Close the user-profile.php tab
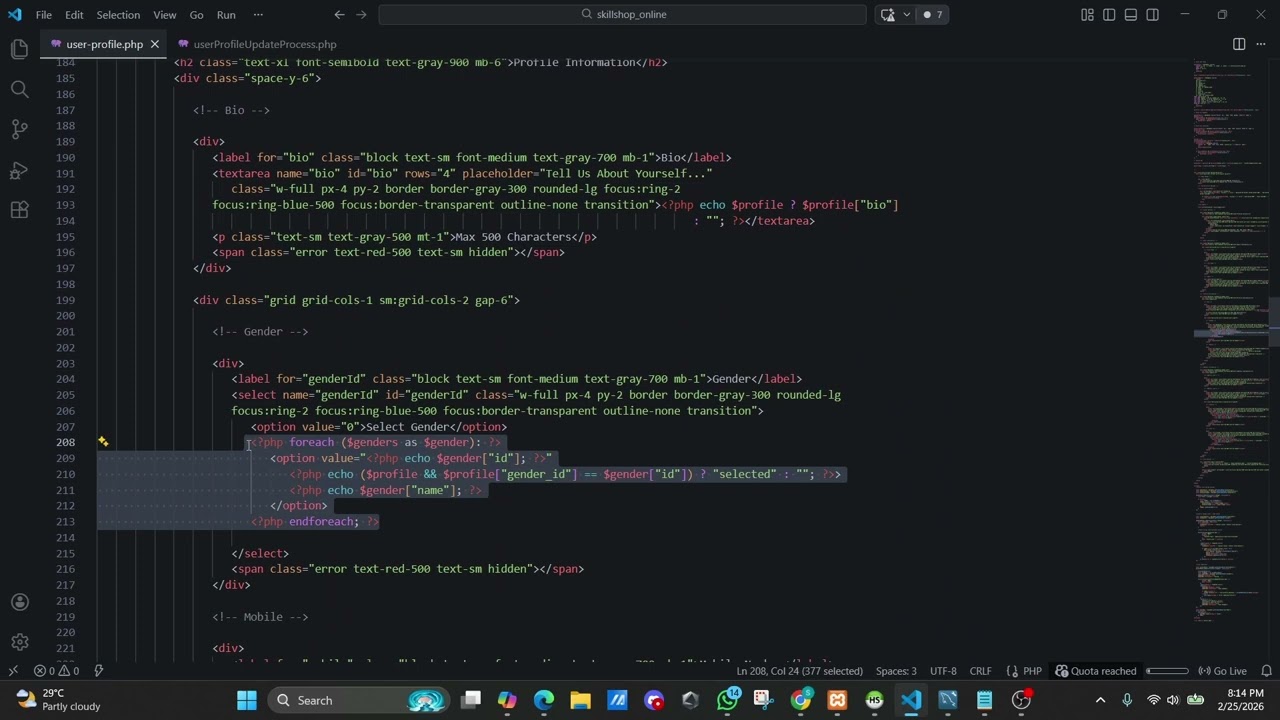 coord(155,44)
